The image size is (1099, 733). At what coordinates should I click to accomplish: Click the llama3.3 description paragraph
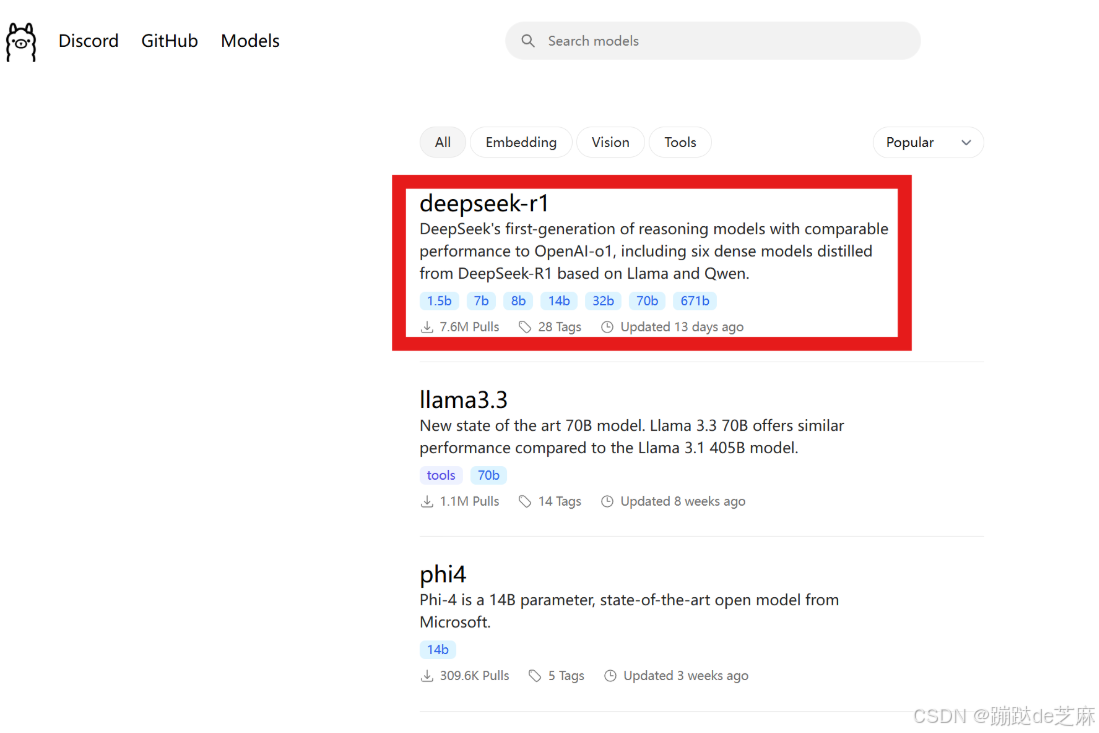coord(632,437)
